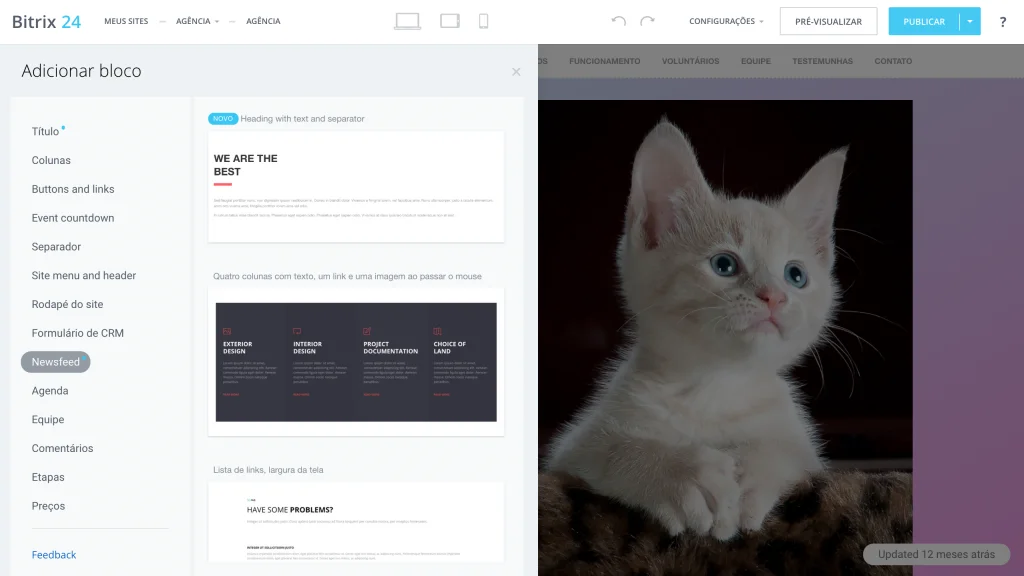The image size is (1024, 576).
Task: Open Meus Sites in the top bar
Action: pyautogui.click(x=126, y=22)
